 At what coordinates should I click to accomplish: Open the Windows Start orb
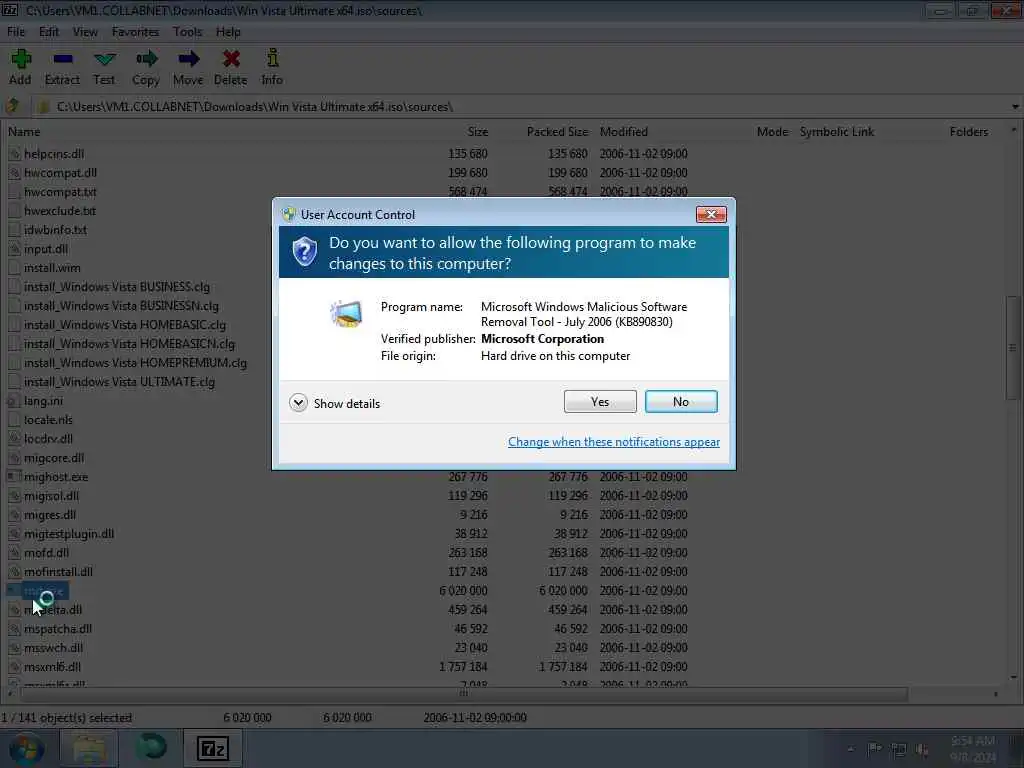(26, 748)
